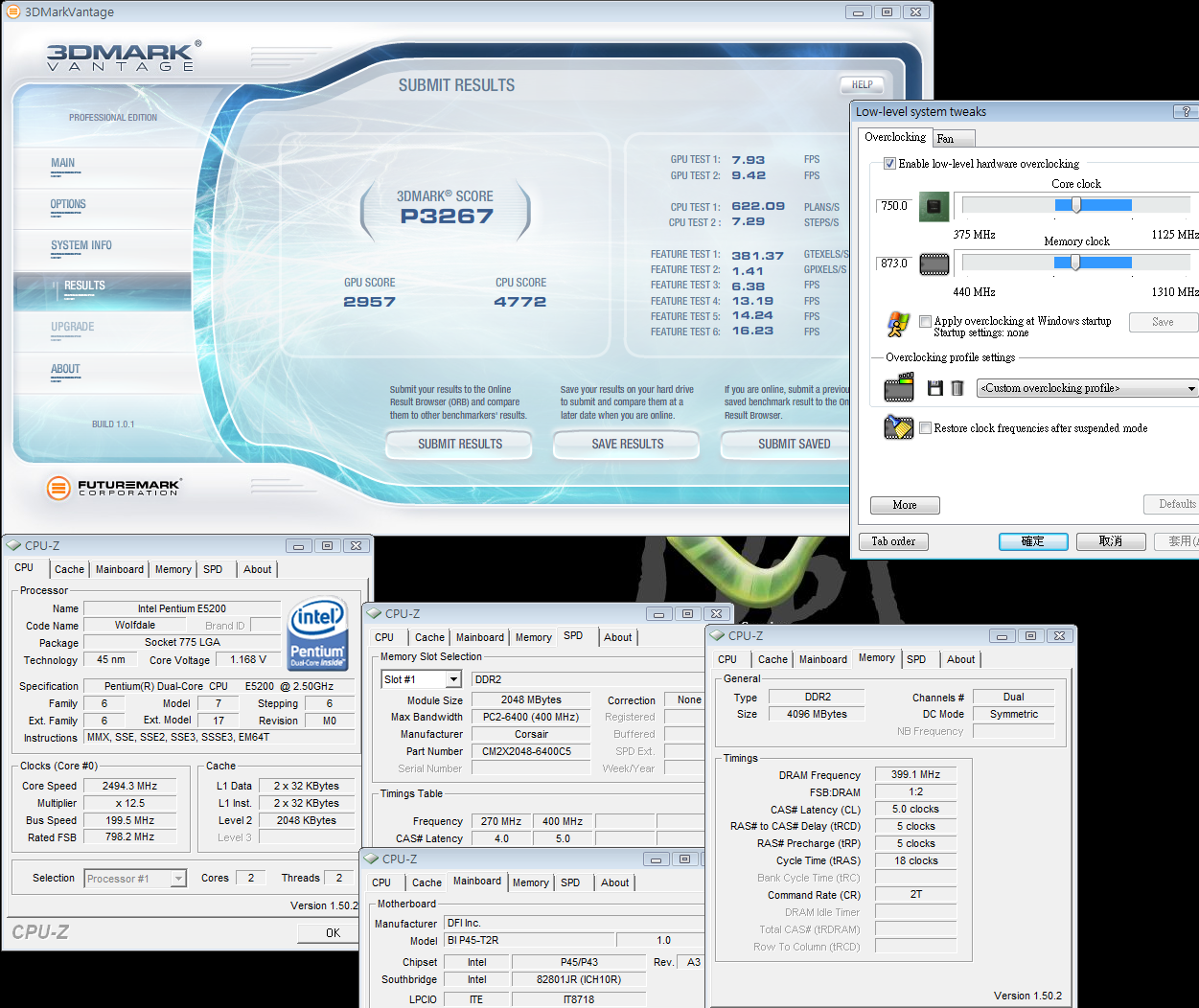Click the Tab order button
Screen dimensions: 1199x1008
tap(893, 541)
